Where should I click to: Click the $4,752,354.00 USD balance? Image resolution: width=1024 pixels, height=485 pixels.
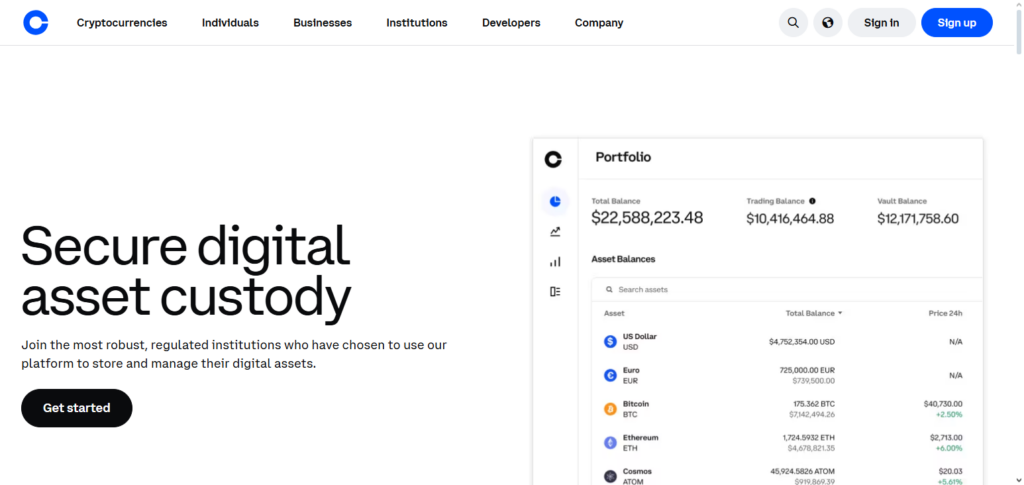[802, 341]
